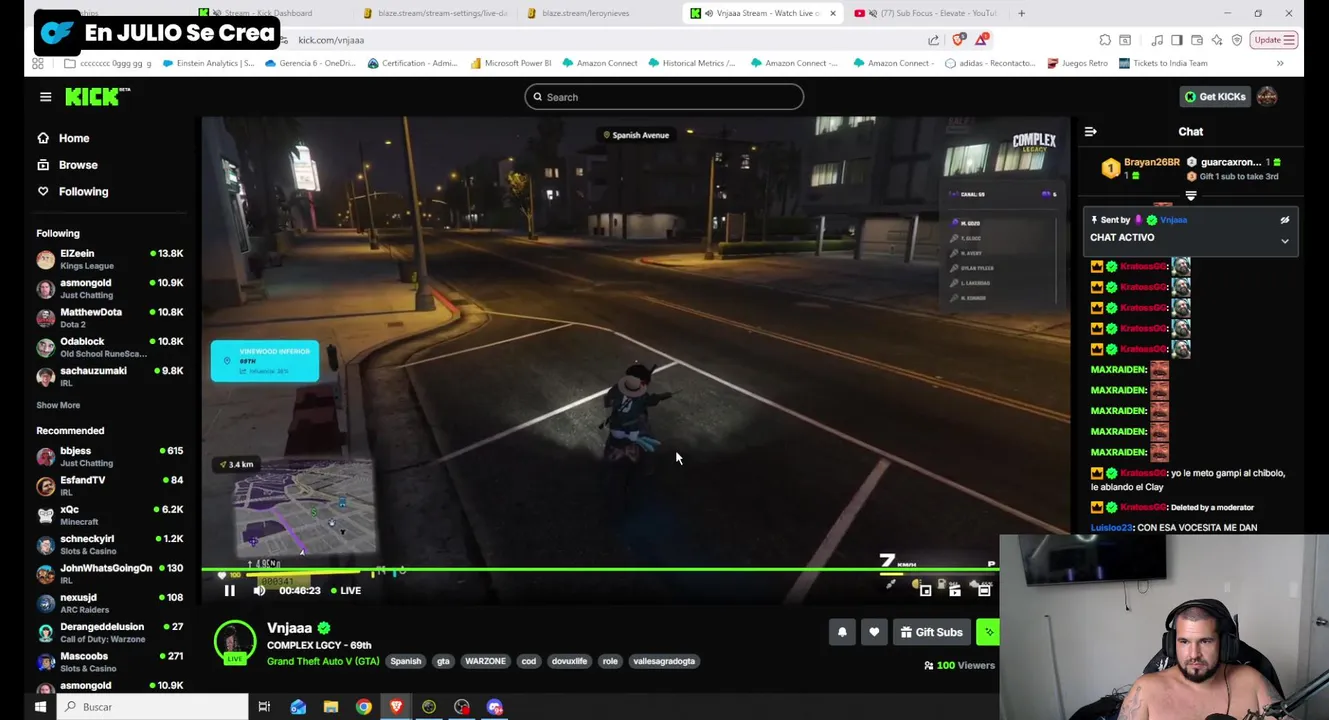The height and width of the screenshot is (720, 1329).
Task: Open a new browser tab
Action: (x=1021, y=13)
